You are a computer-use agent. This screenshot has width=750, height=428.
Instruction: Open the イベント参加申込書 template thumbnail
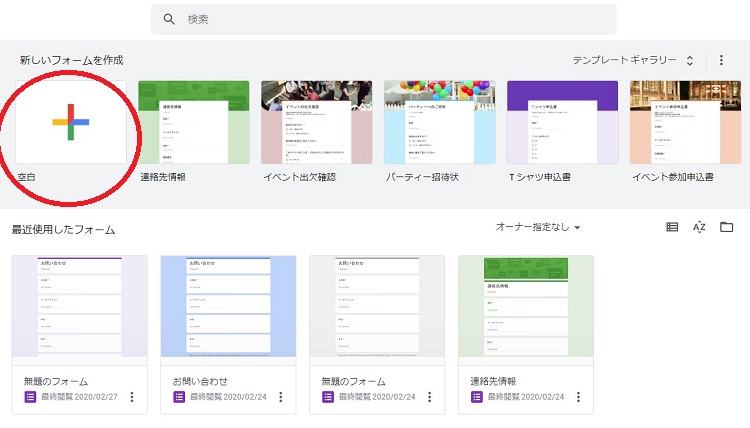(x=685, y=122)
